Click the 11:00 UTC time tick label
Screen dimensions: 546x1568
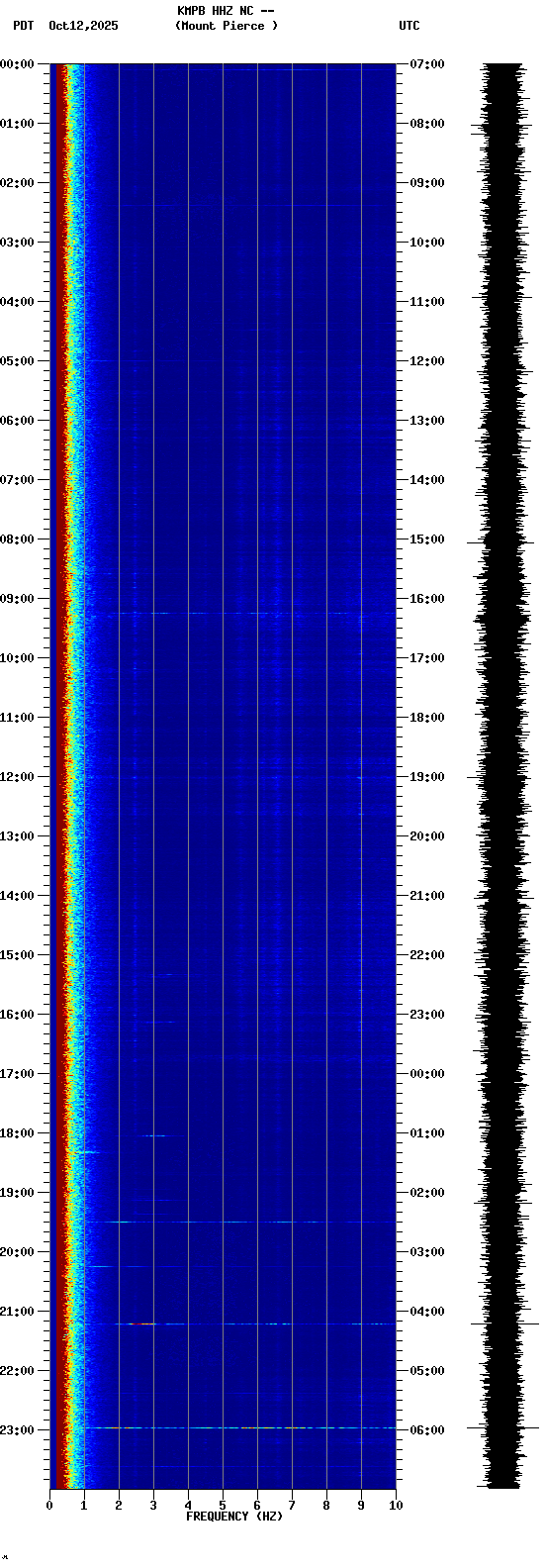427,302
